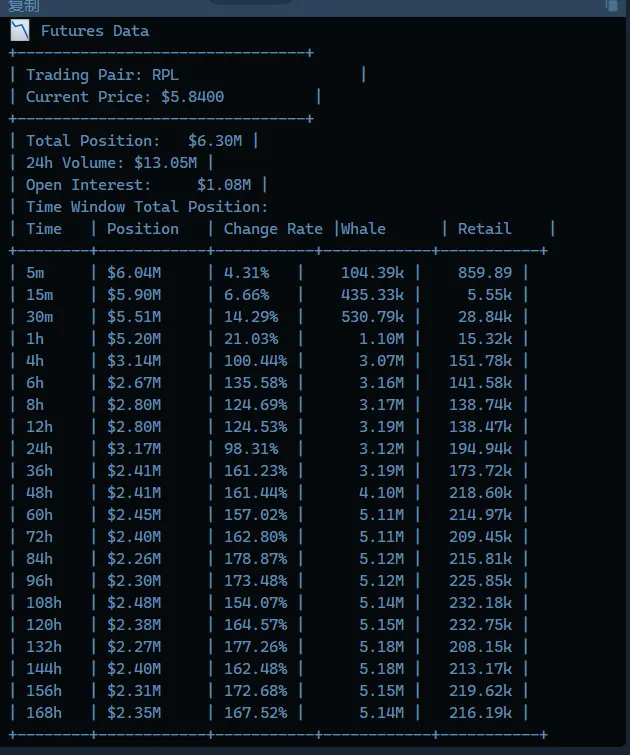Viewport: 630px width, 755px height.
Task: Select the 'Trading Pair: RPL' line
Action: click(102, 75)
